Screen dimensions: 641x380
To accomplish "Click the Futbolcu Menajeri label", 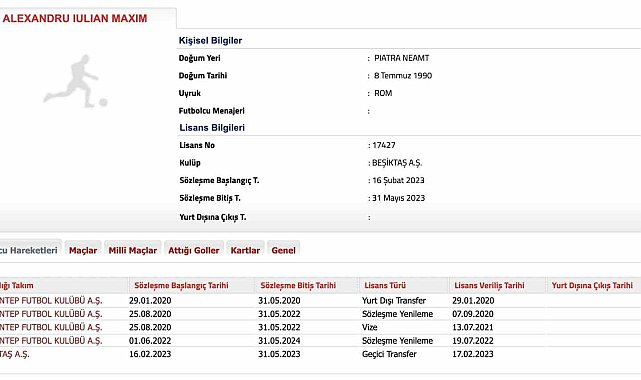I will (212, 111).
